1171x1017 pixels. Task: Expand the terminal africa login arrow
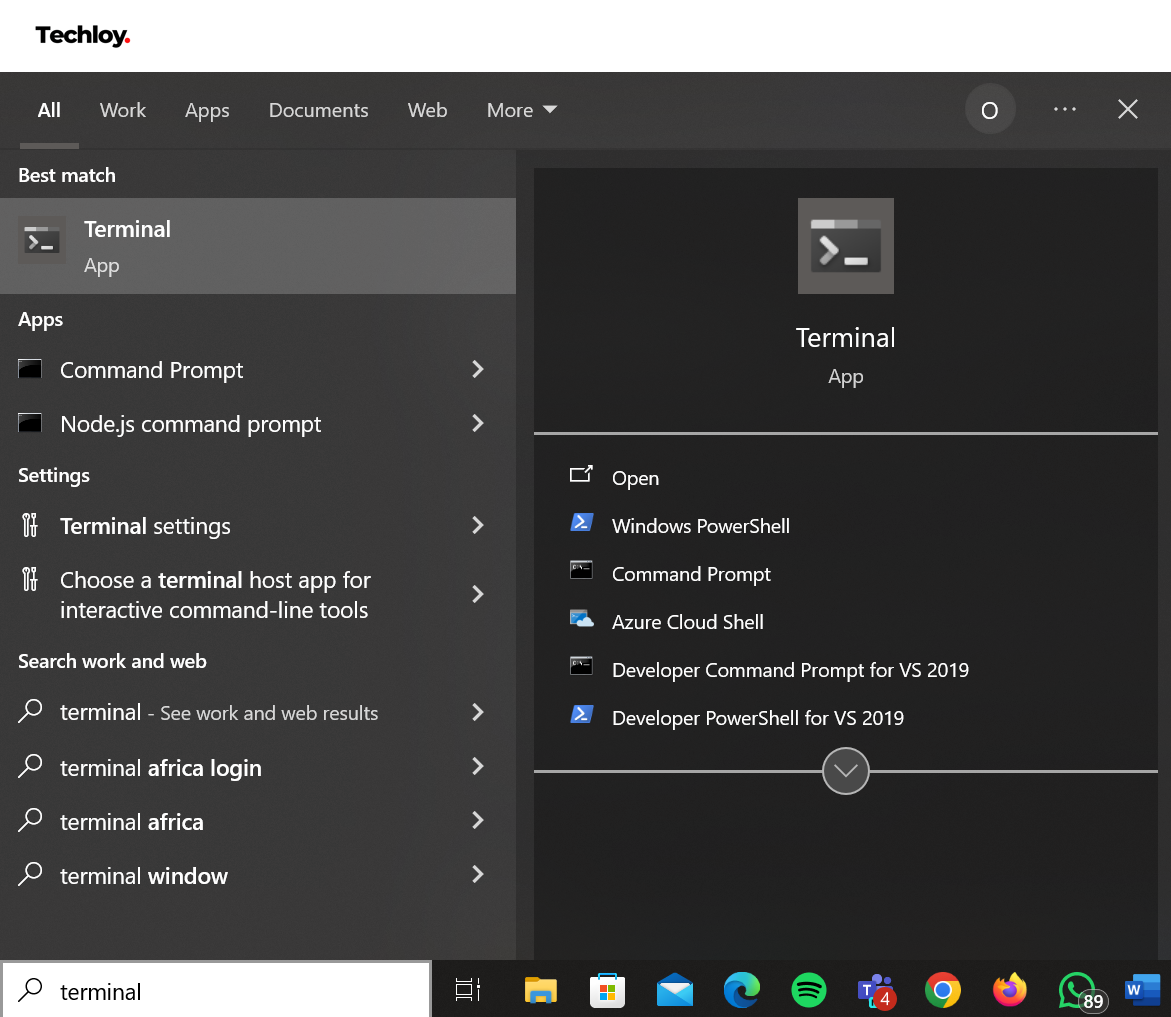point(478,766)
